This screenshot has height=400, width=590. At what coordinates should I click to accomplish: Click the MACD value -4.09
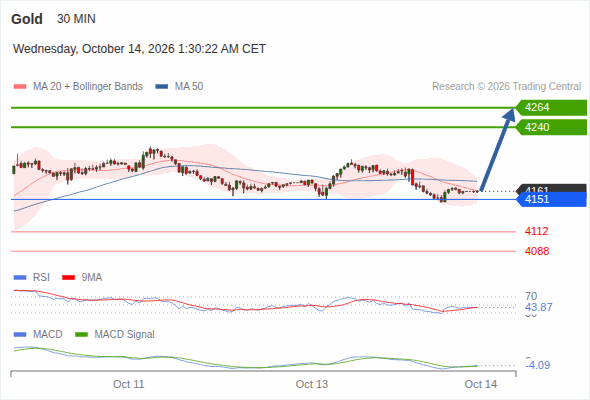click(538, 365)
